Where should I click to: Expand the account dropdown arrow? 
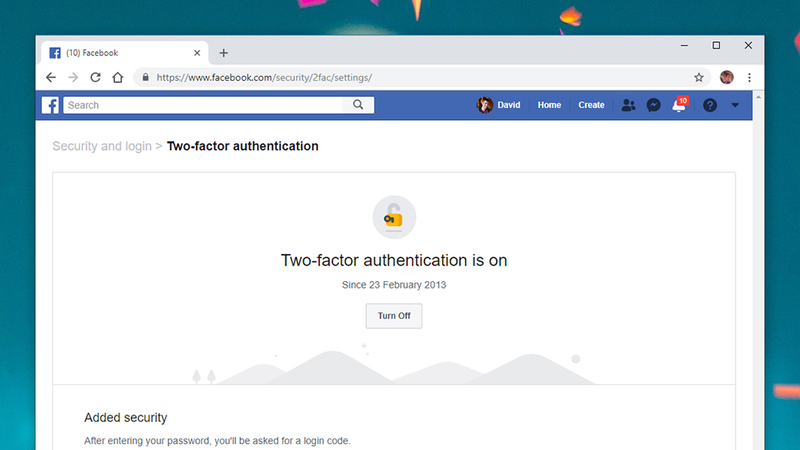click(x=735, y=105)
